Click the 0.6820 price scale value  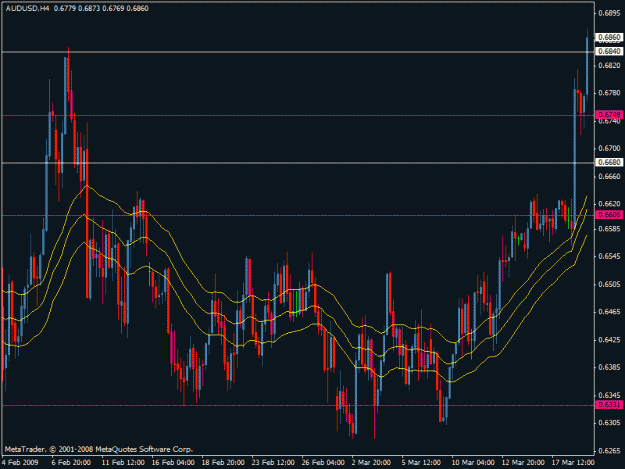click(x=610, y=65)
